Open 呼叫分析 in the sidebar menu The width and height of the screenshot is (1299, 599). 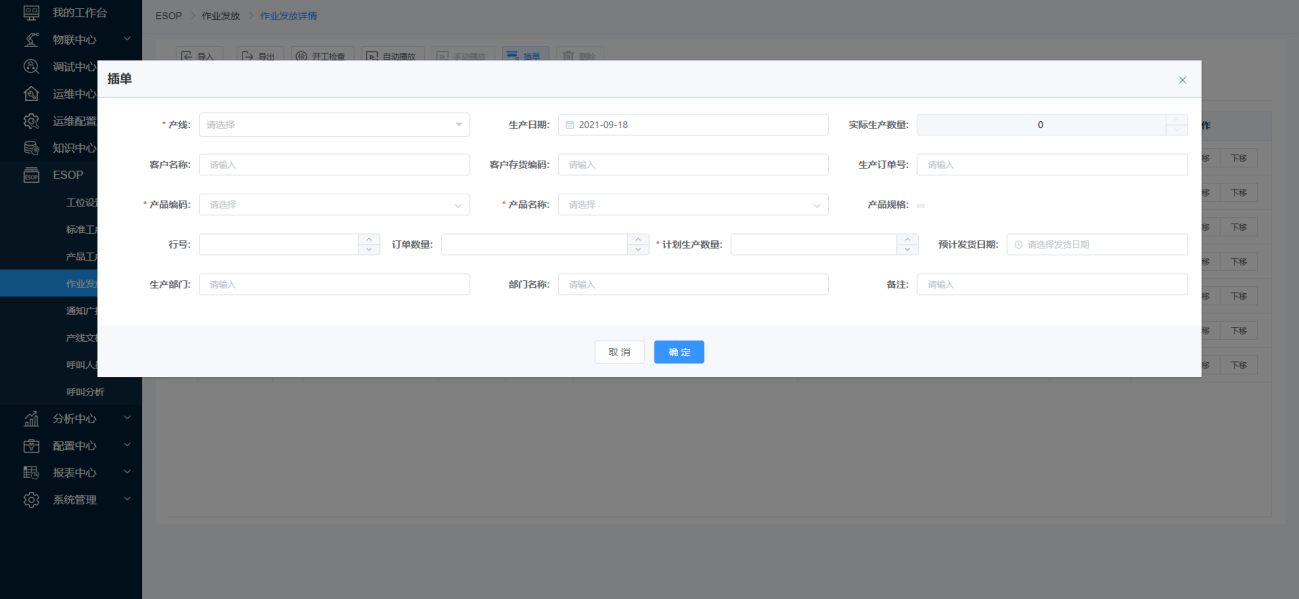(x=85, y=392)
